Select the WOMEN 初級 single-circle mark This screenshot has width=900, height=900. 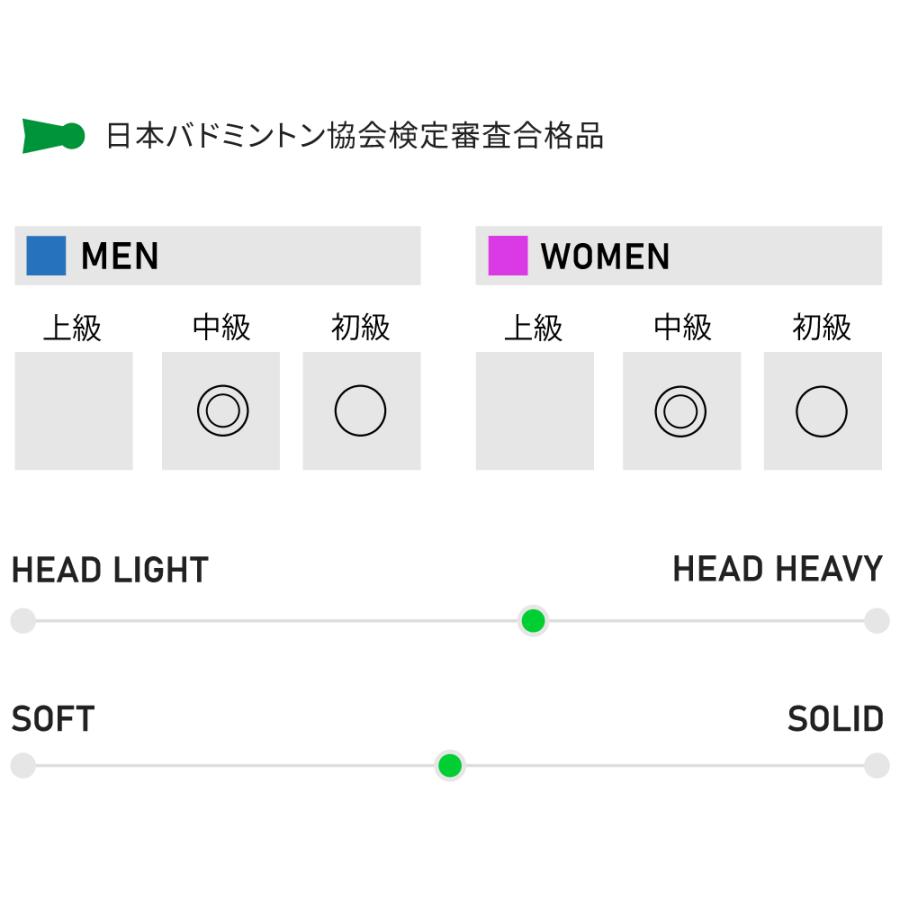click(821, 411)
